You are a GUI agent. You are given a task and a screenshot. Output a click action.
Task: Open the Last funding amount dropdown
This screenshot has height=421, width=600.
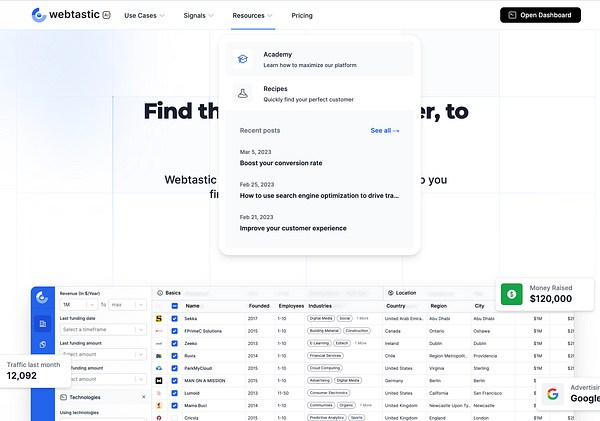[103, 354]
